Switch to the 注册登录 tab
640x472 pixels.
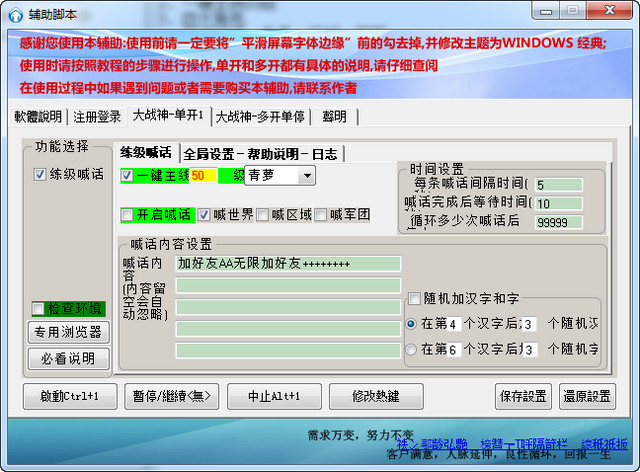97,117
